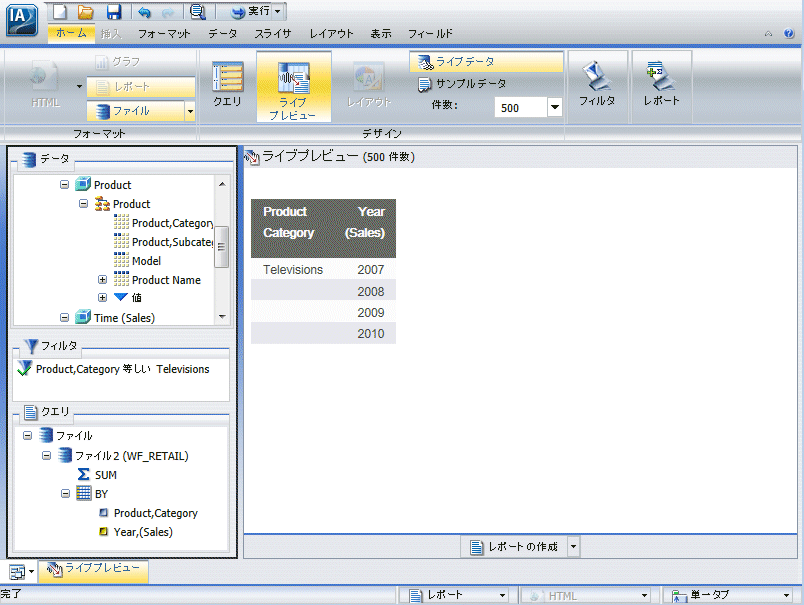Undo the last action
This screenshot has height=605, width=804.
pos(144,12)
